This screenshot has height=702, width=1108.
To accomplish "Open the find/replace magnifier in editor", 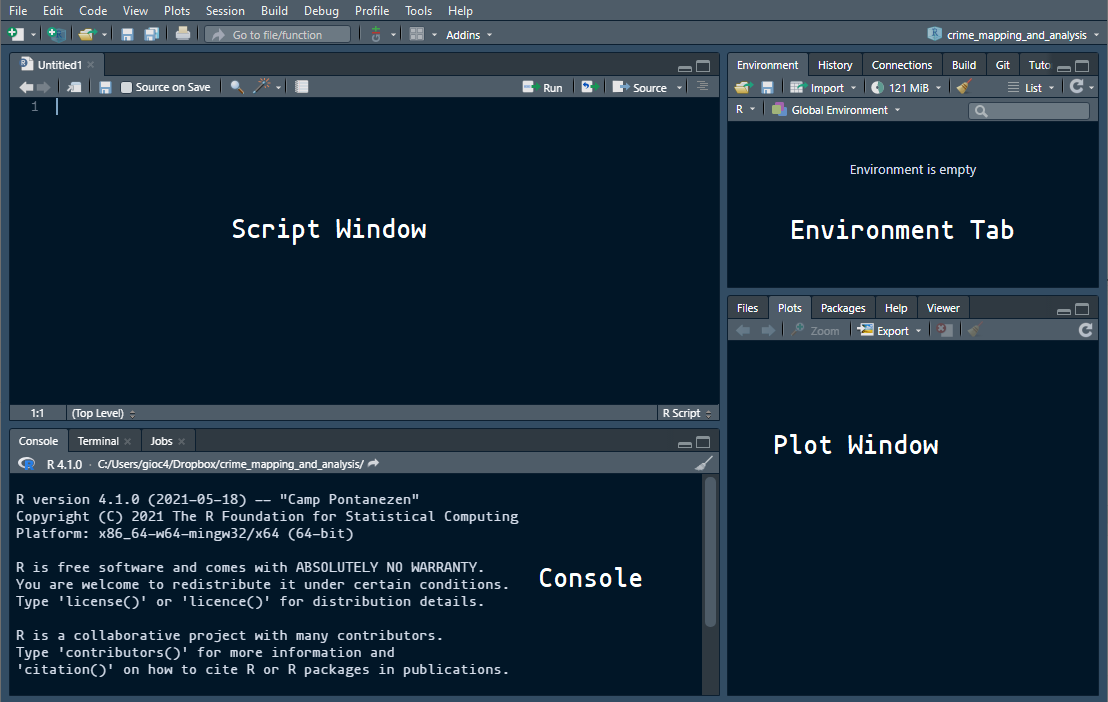I will 237,87.
